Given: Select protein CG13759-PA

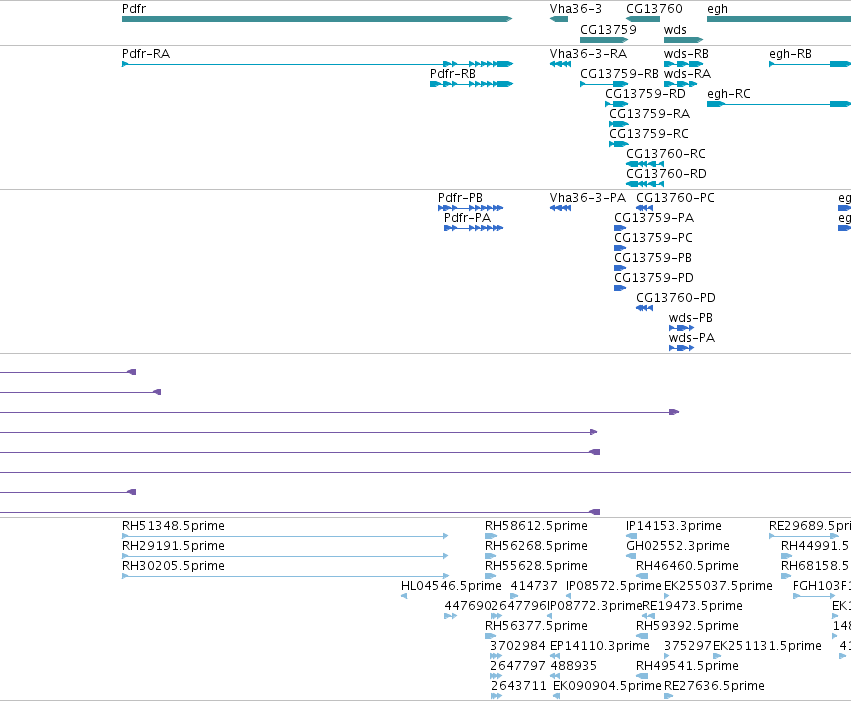Looking at the screenshot, I should tap(620, 228).
